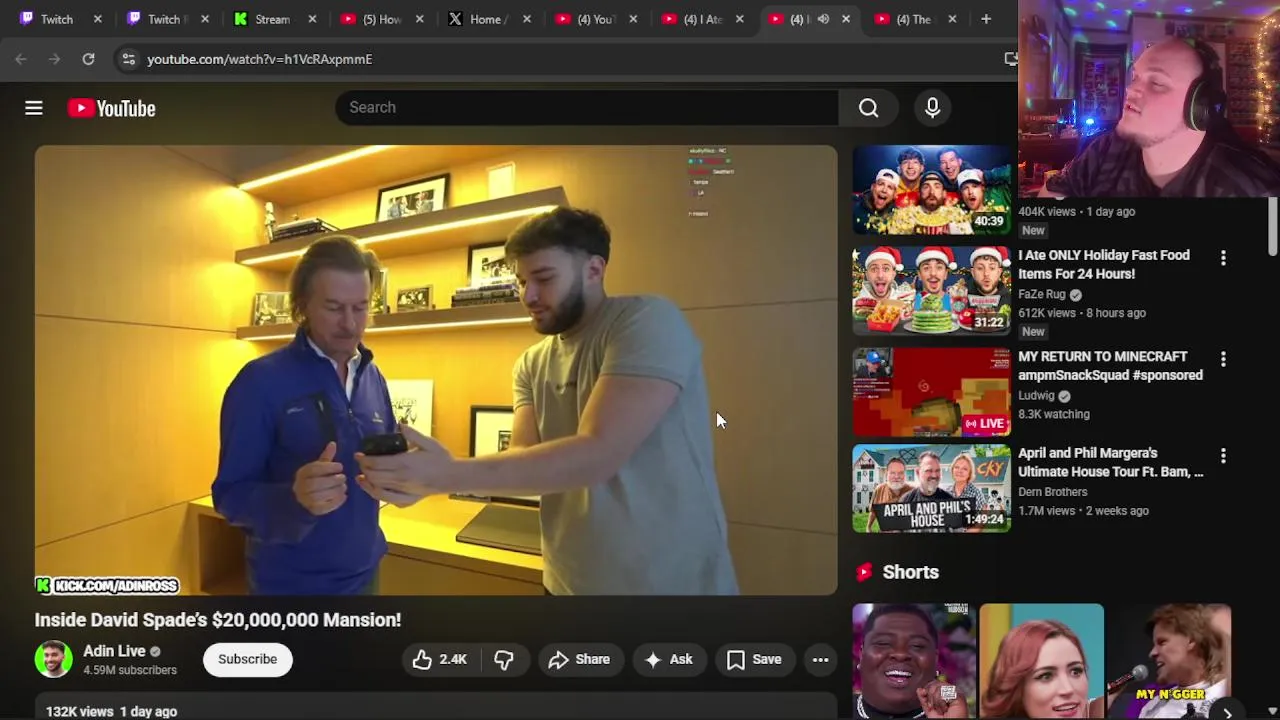The image size is (1280, 720).
Task: Close the Stream Kick tab
Action: click(x=312, y=19)
